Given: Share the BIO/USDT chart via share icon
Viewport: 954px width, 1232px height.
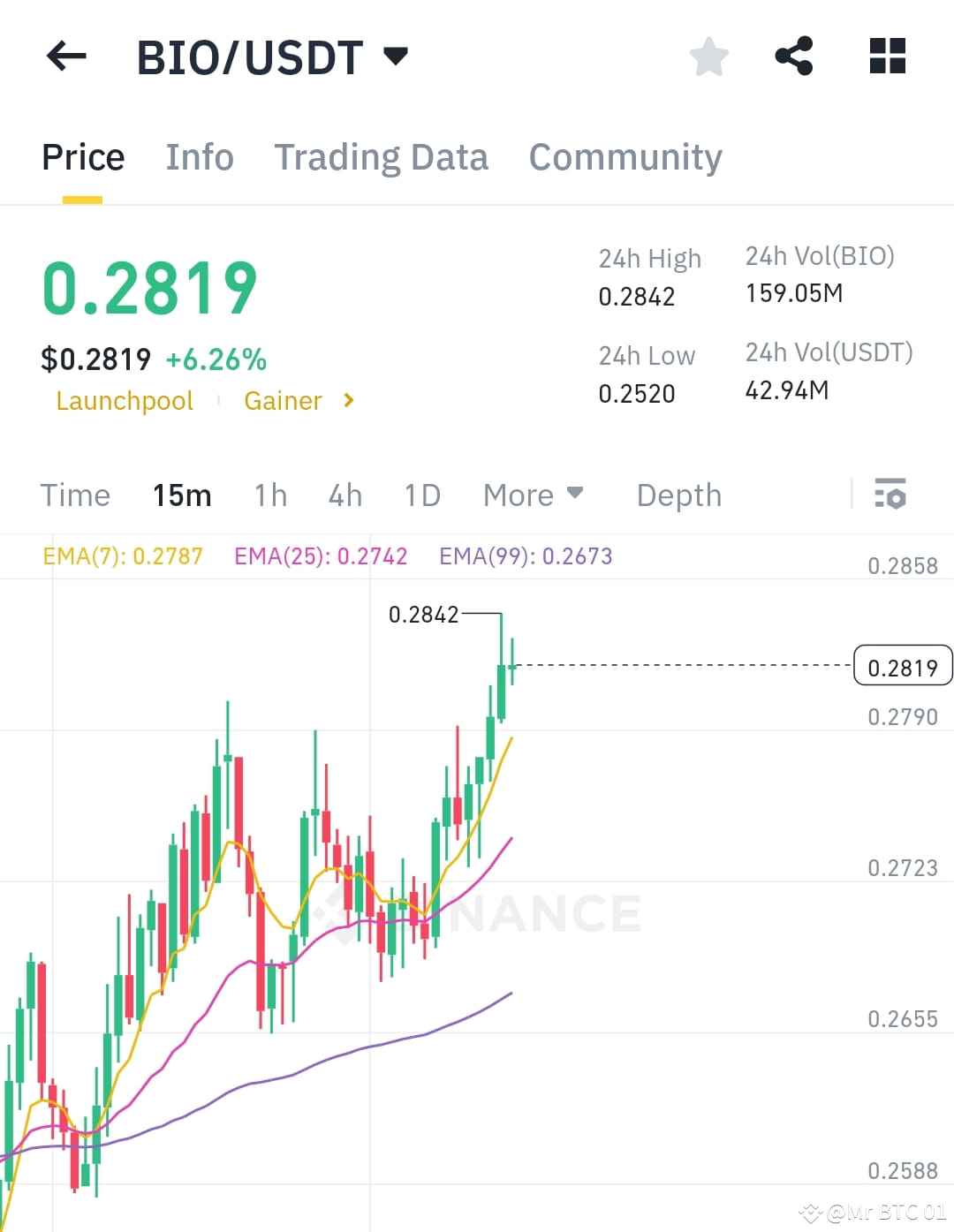Looking at the screenshot, I should 794,56.
